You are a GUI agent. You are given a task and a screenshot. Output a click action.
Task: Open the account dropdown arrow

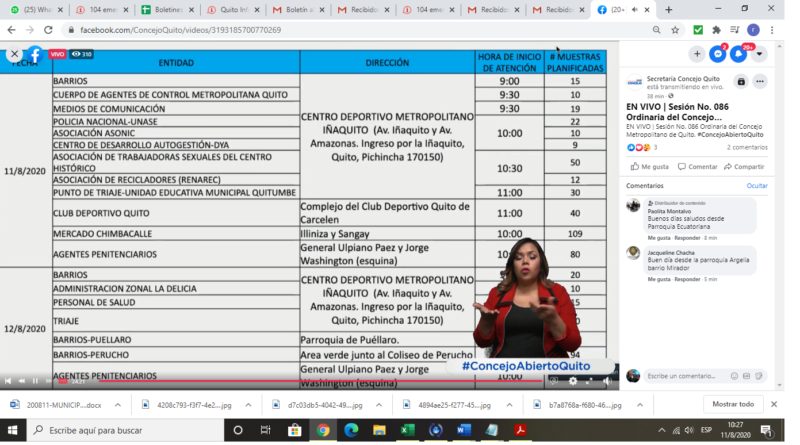point(759,54)
